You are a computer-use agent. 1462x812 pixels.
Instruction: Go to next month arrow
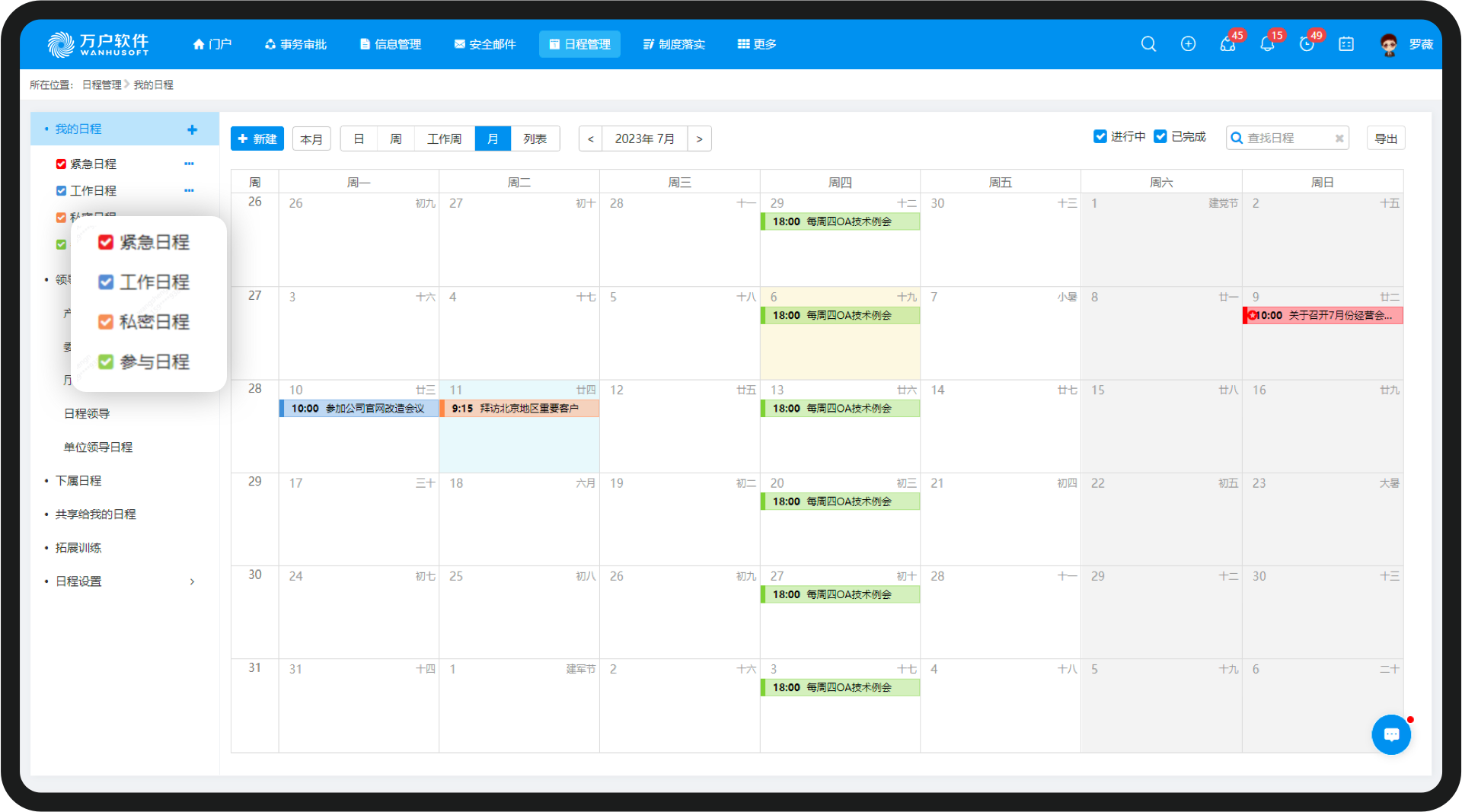pos(699,139)
